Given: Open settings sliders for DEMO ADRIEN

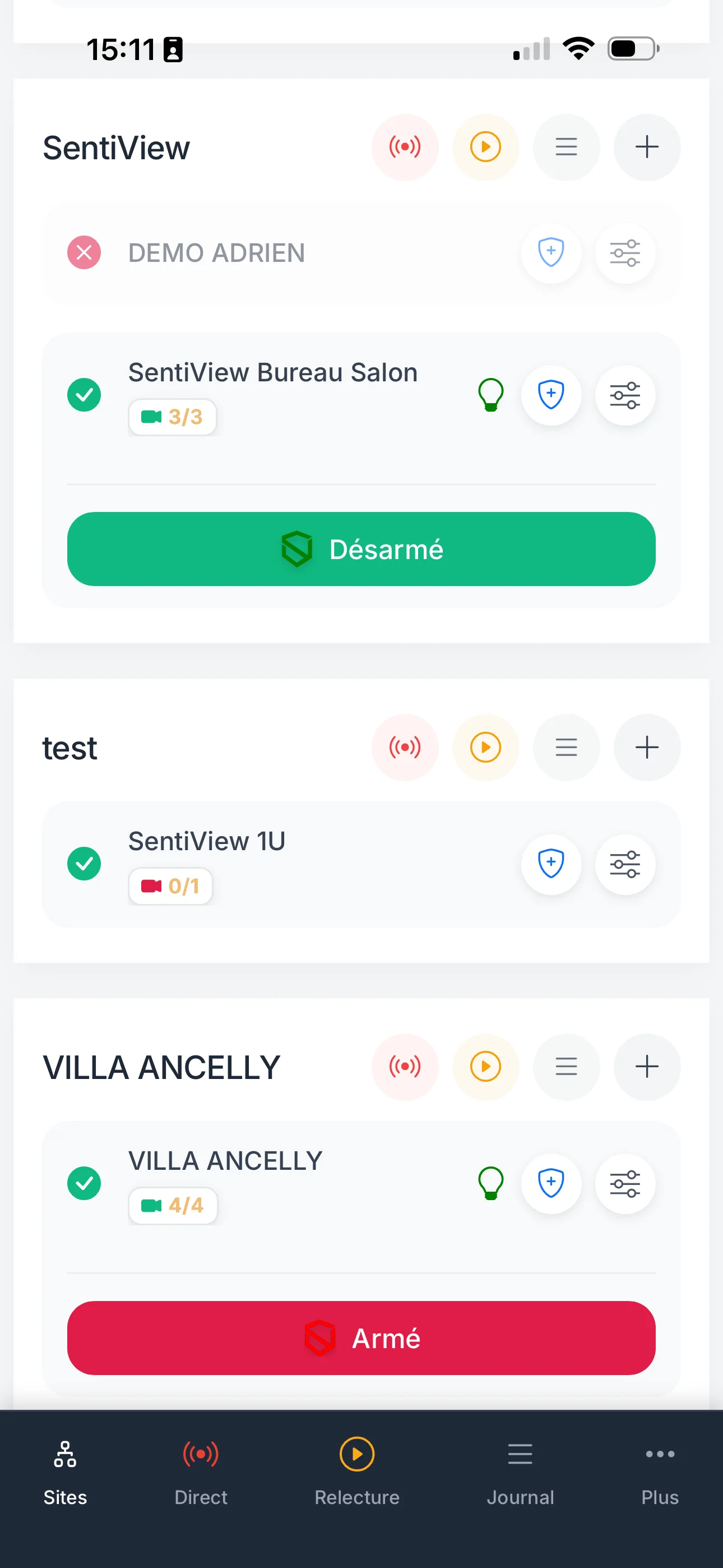Looking at the screenshot, I should pos(625,252).
